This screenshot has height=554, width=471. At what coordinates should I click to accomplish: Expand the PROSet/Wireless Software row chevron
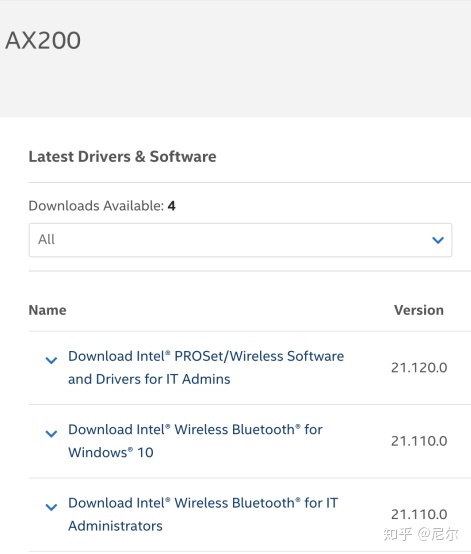[52, 360]
